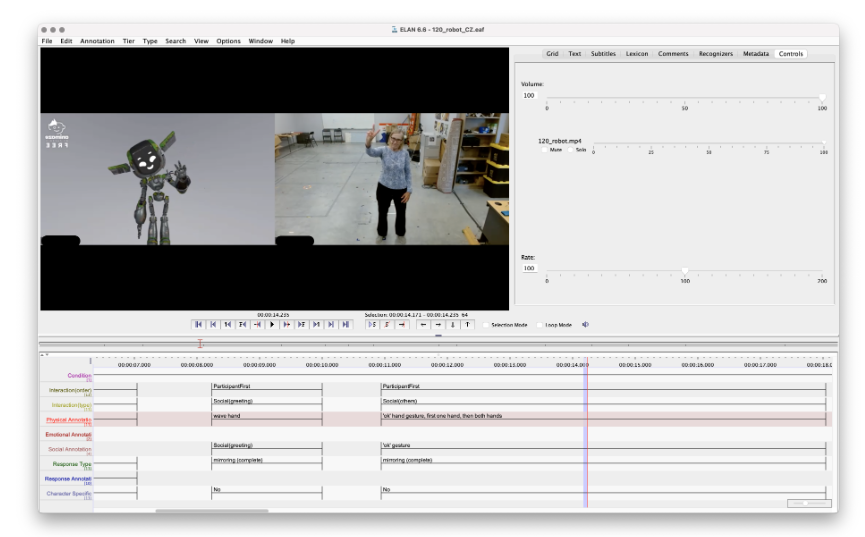Switch to the Subtitles tab
This screenshot has width=865, height=537.
[x=603, y=53]
